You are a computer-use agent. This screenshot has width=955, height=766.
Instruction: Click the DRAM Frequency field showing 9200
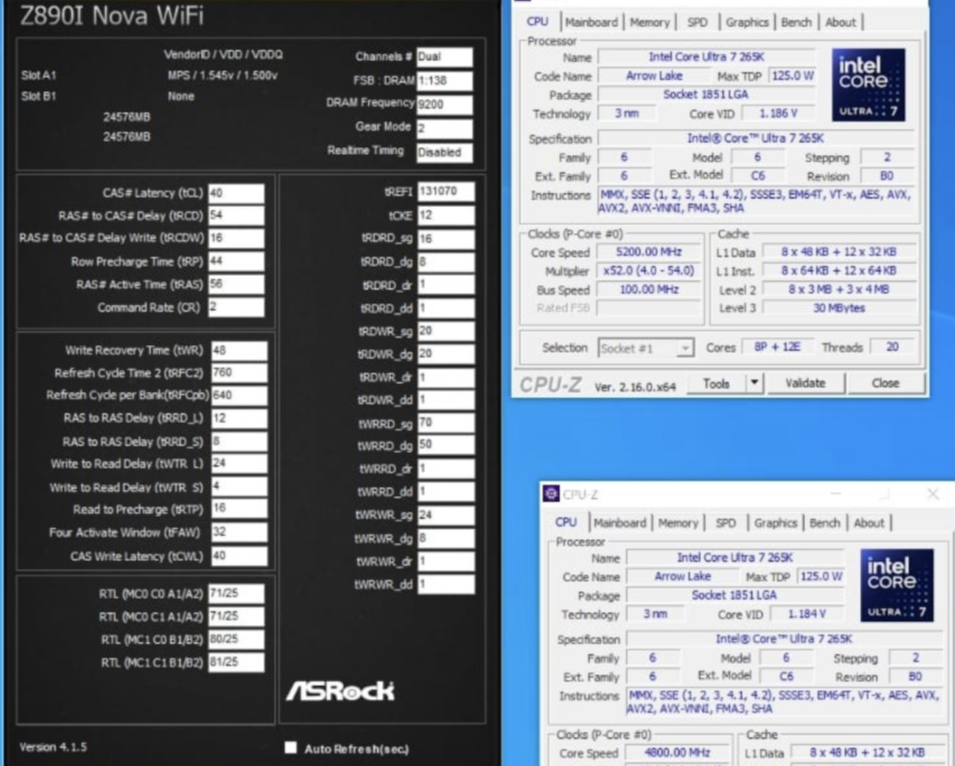tap(445, 105)
